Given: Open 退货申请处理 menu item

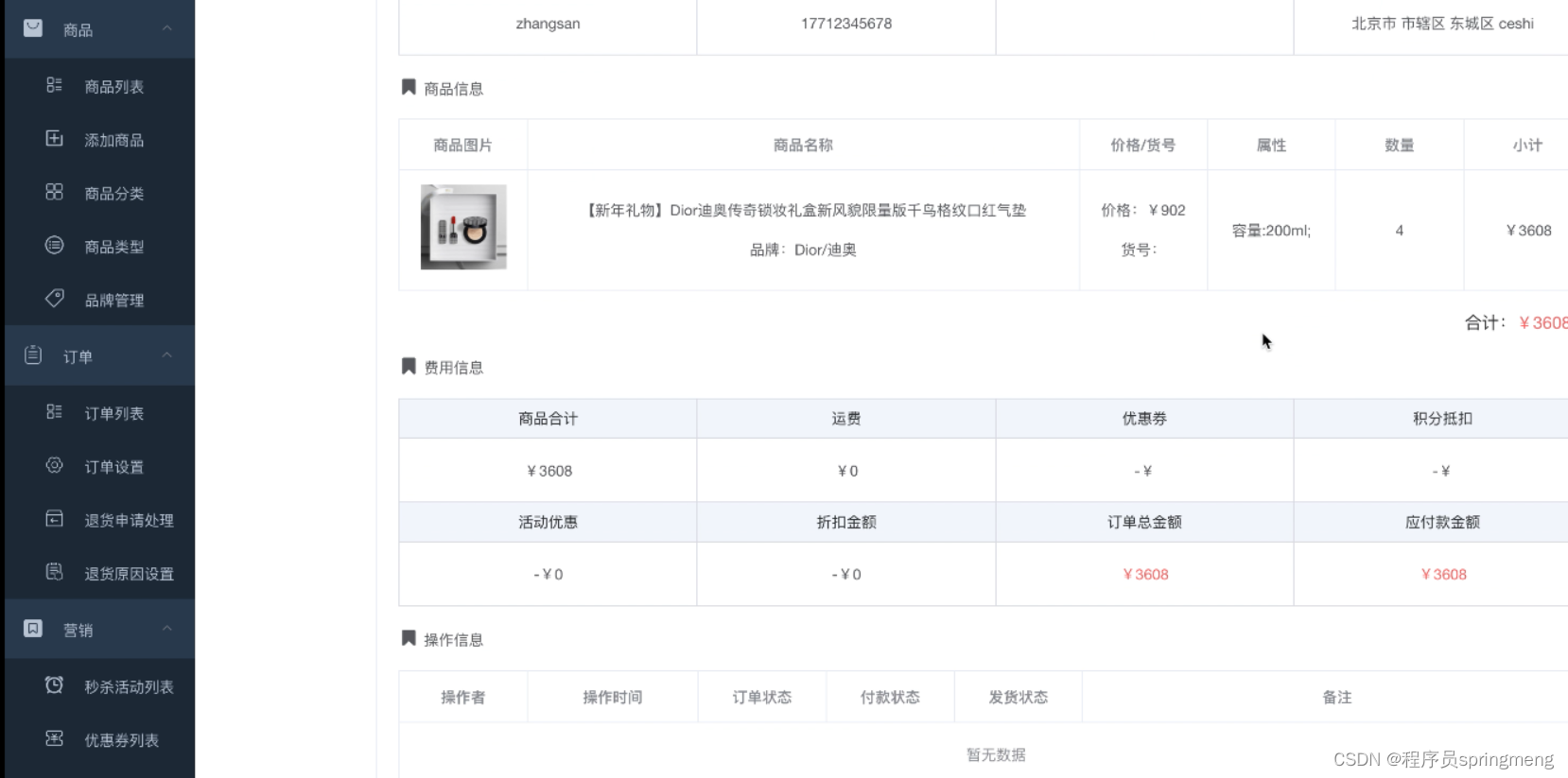Looking at the screenshot, I should point(129,520).
